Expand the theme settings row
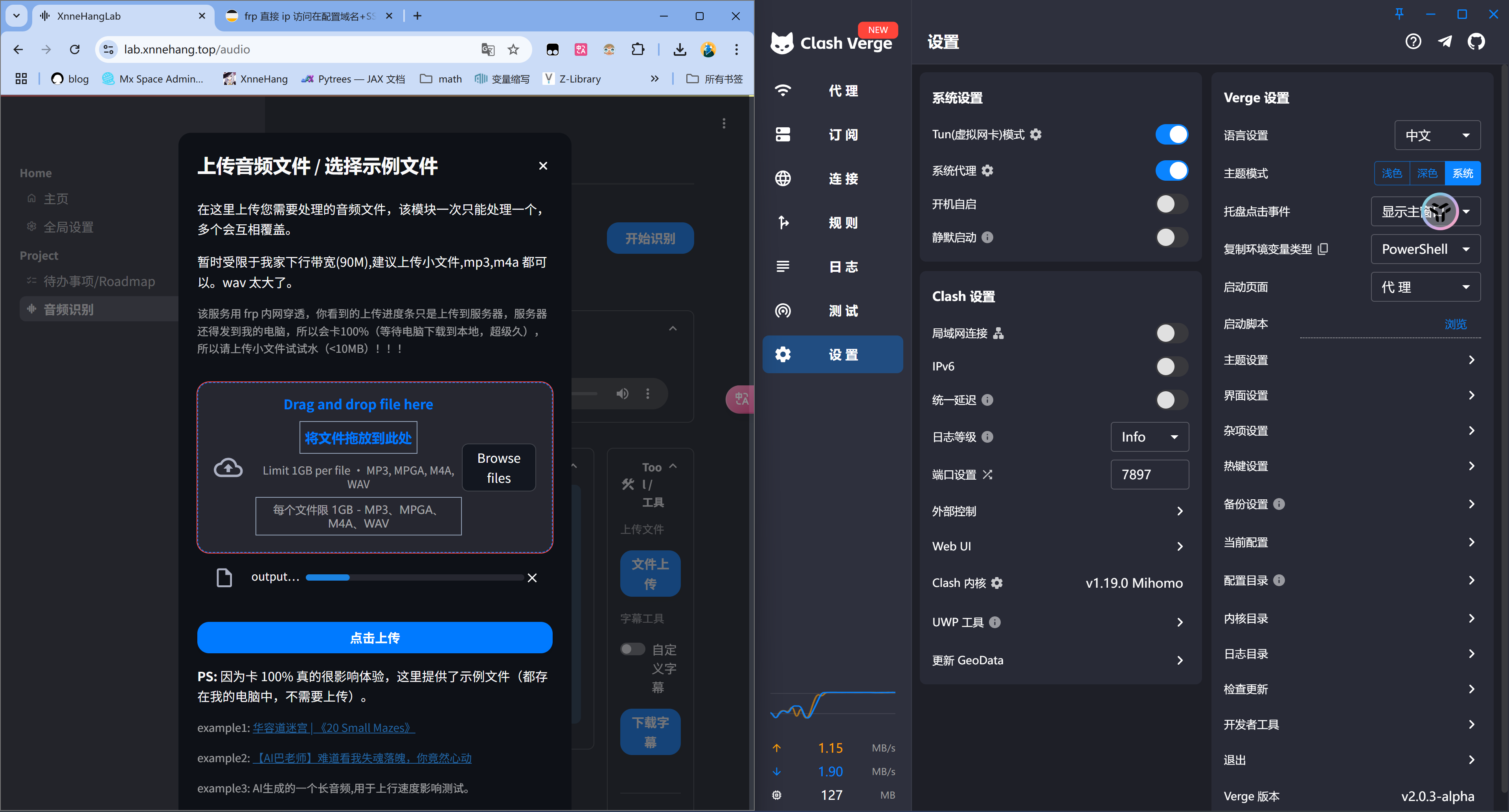1509x812 pixels. pos(1351,360)
